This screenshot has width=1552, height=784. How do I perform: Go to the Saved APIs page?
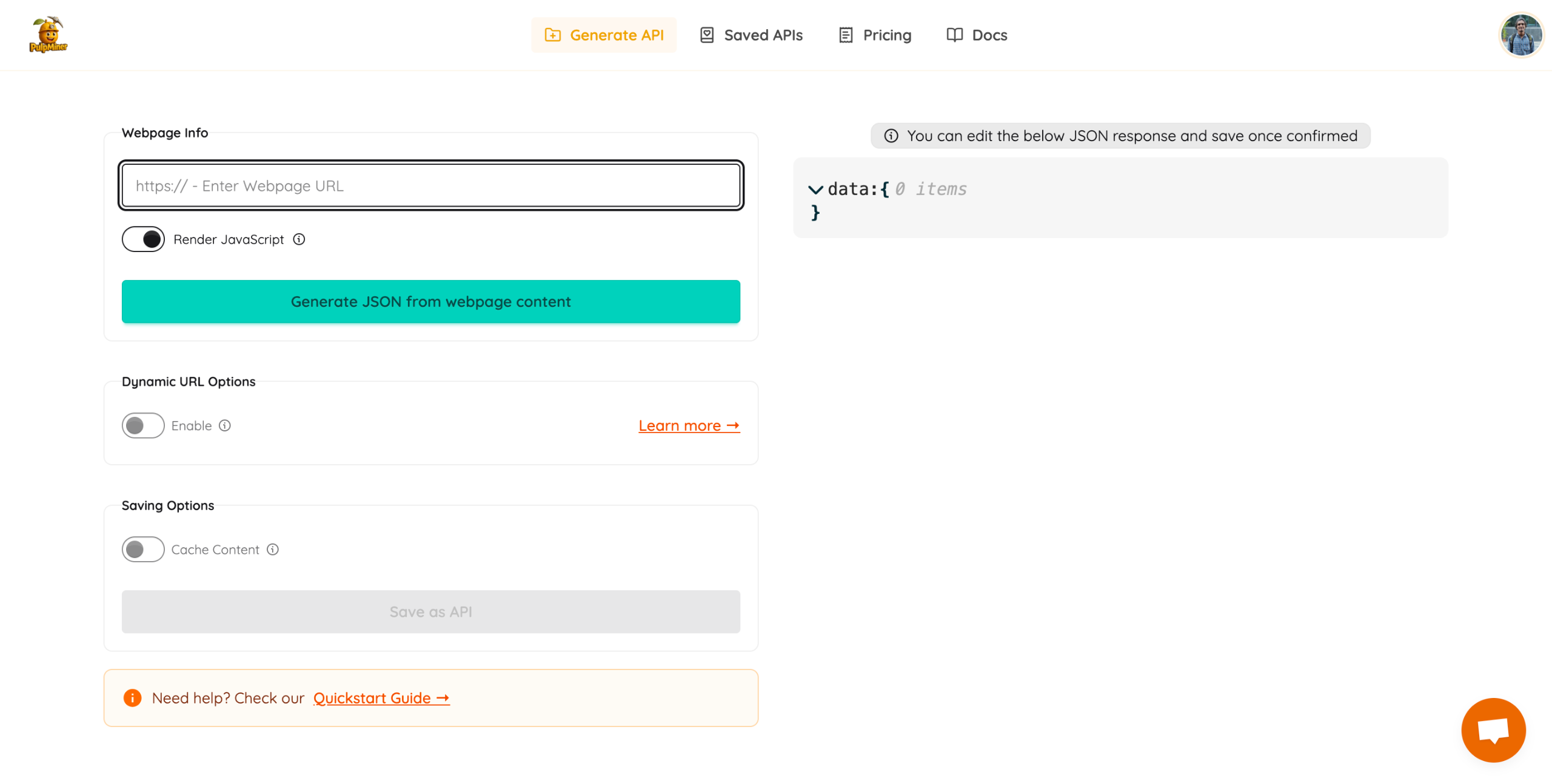pos(751,35)
